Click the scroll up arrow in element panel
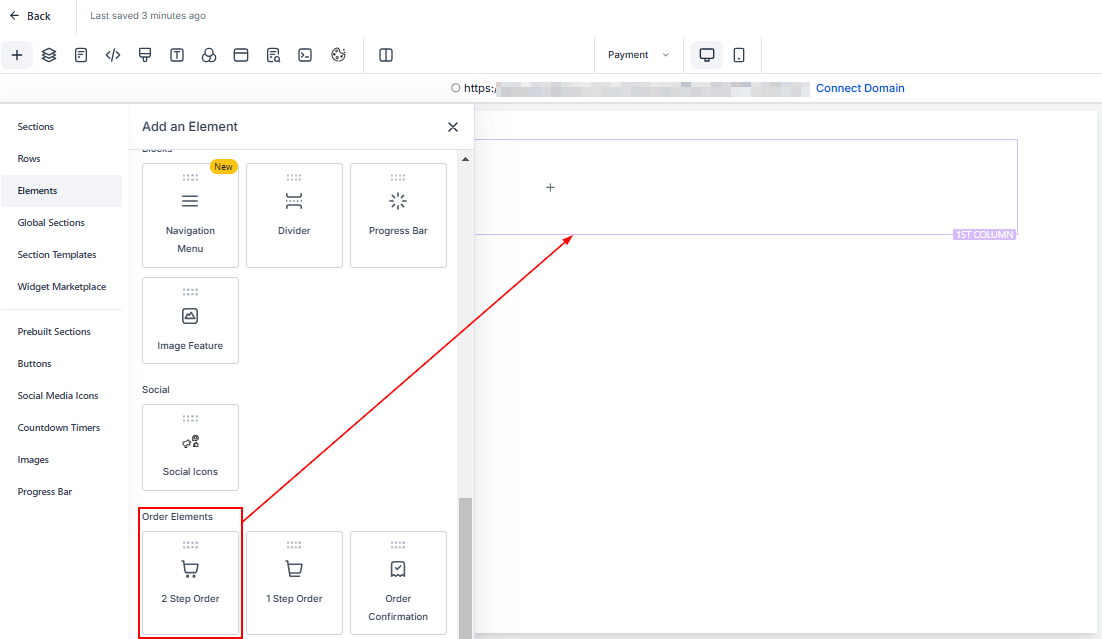 click(x=465, y=160)
